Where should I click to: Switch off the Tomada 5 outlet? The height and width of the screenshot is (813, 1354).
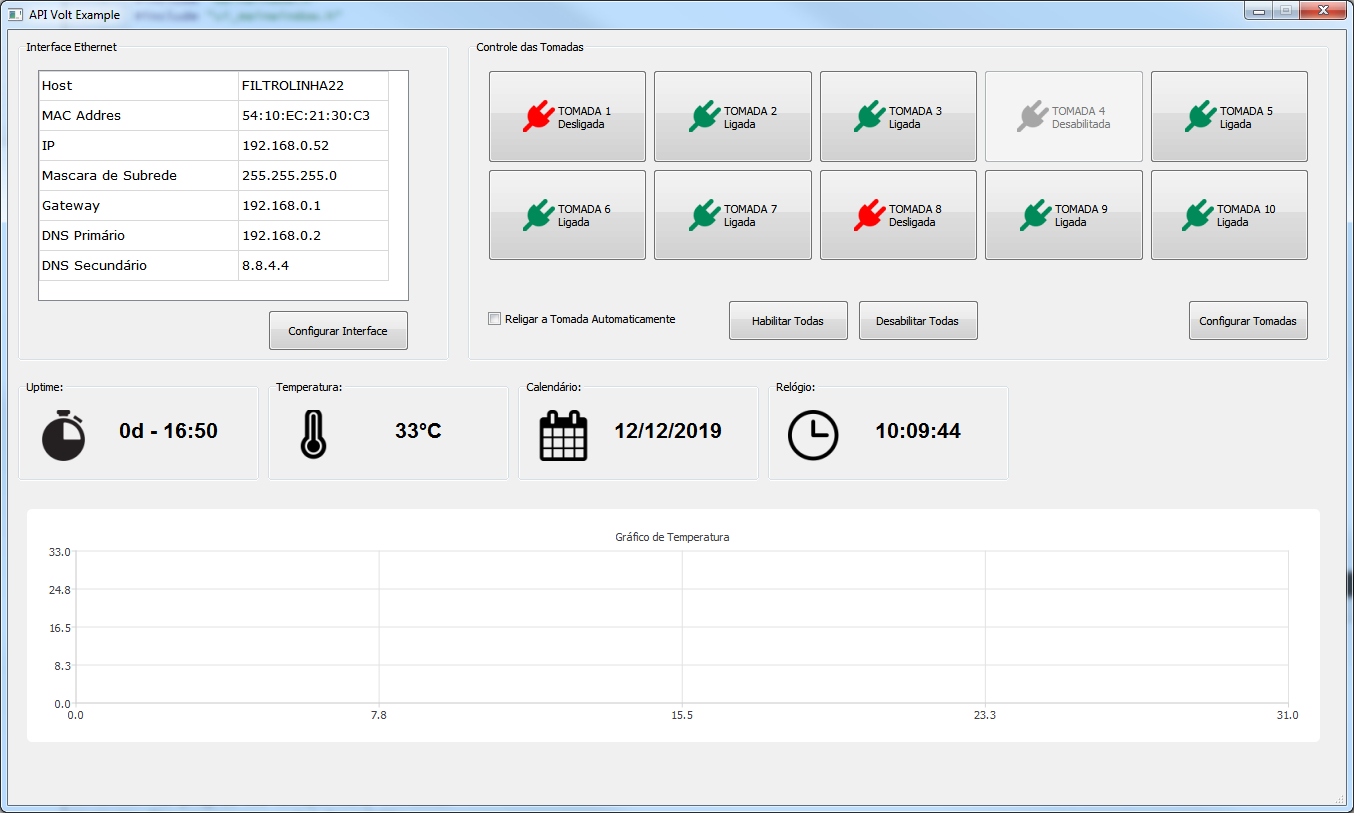pos(1229,116)
